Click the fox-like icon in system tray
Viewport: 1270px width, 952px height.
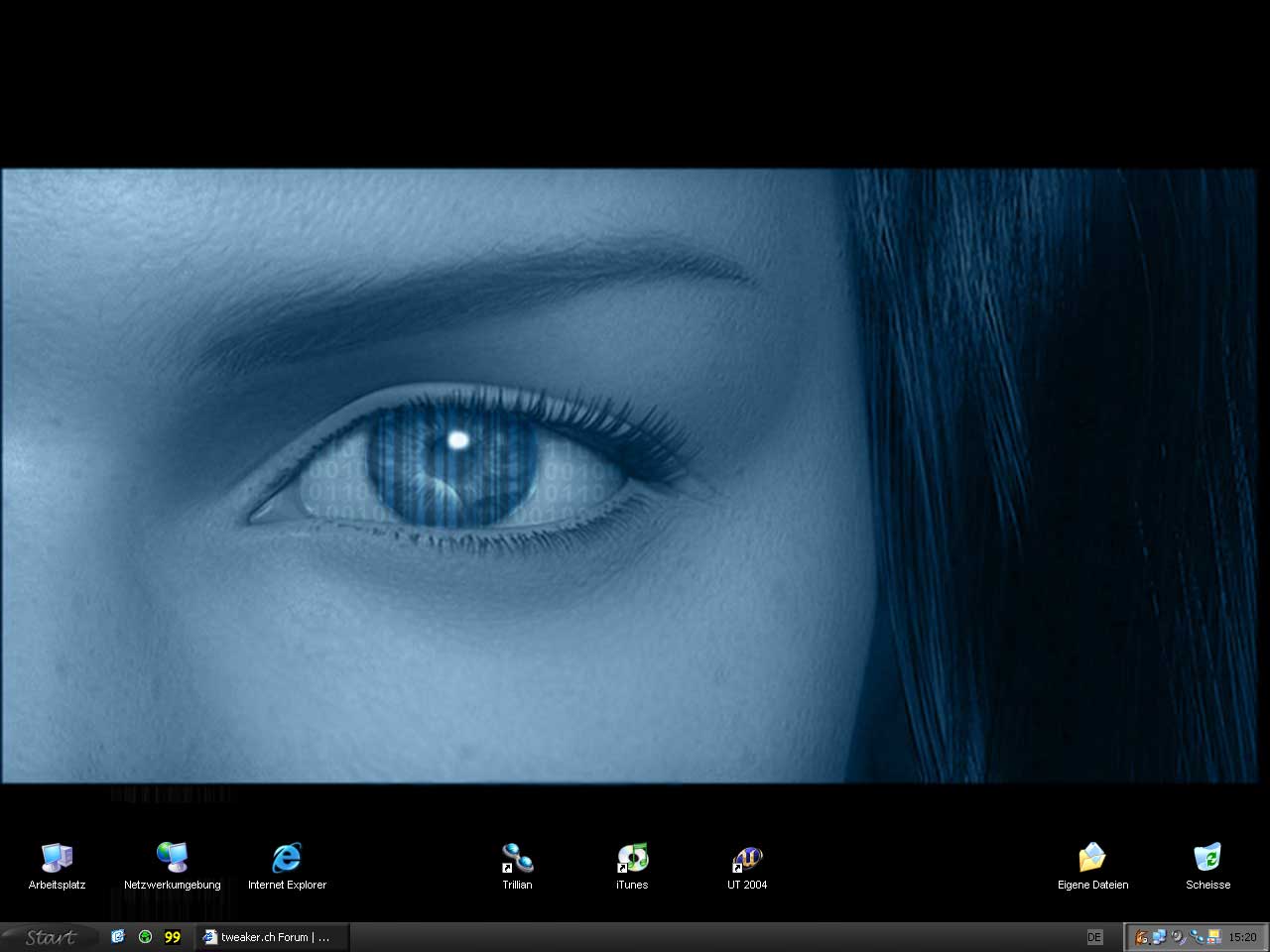pos(1142,937)
